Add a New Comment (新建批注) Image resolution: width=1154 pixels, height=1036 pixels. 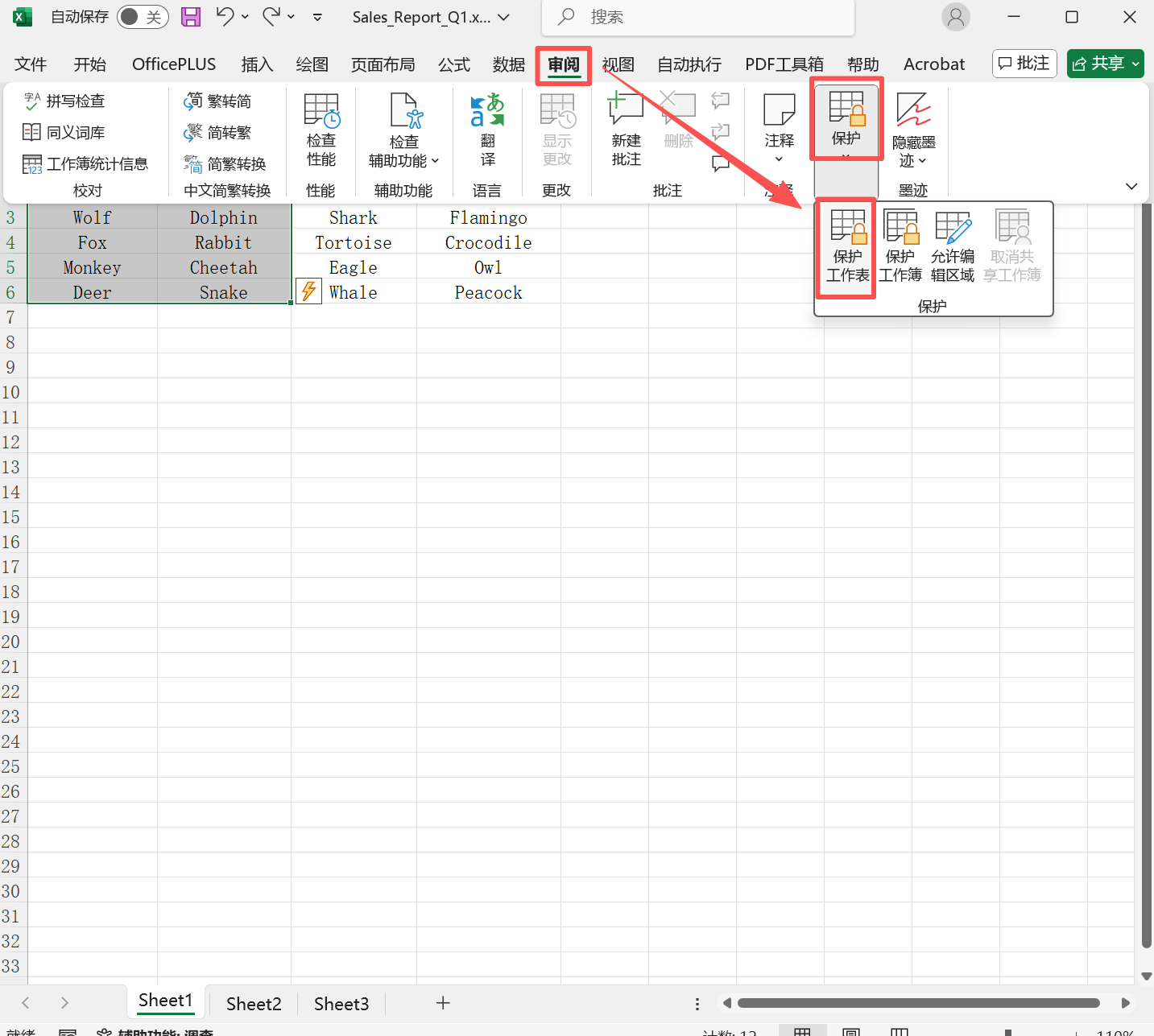(626, 129)
